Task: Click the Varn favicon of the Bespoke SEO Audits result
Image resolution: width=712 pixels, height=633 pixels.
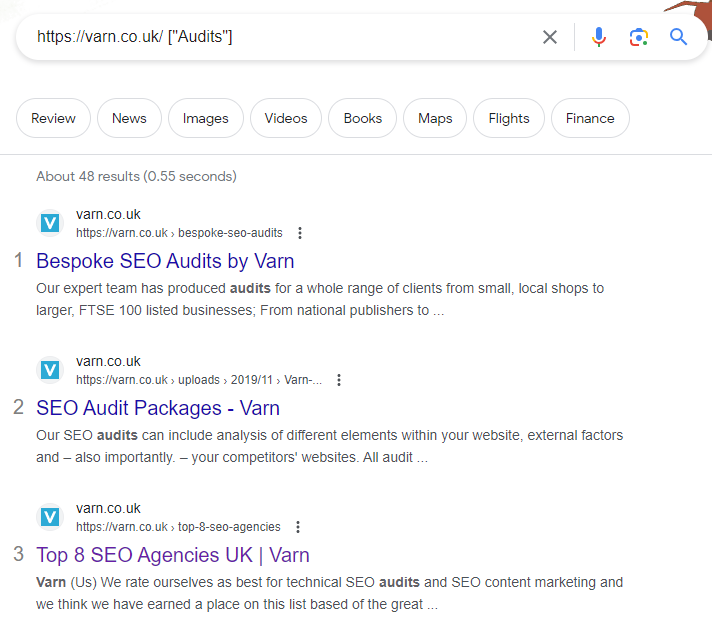Action: coord(50,223)
